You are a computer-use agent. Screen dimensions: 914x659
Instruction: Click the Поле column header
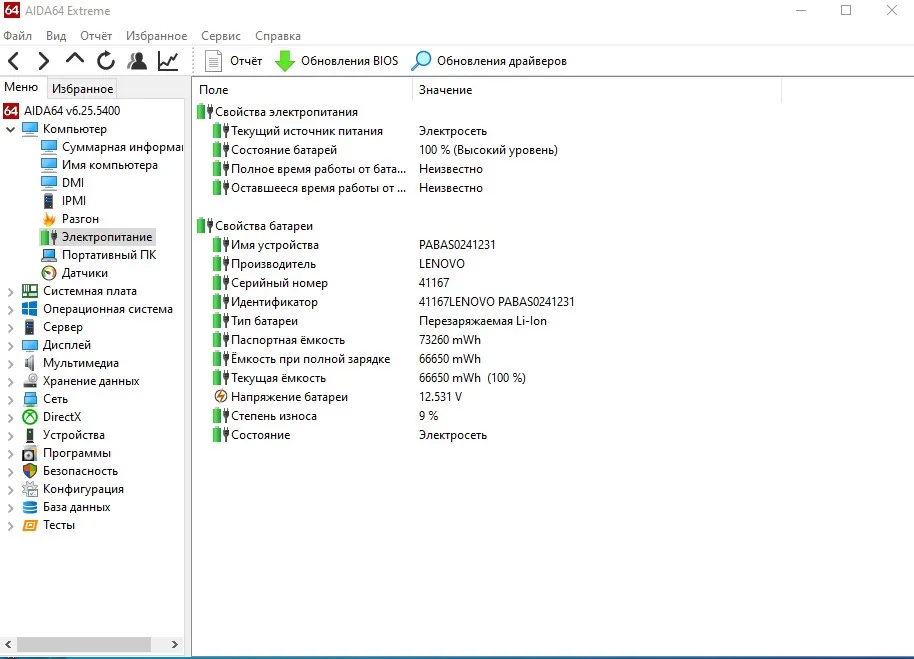[x=303, y=90]
